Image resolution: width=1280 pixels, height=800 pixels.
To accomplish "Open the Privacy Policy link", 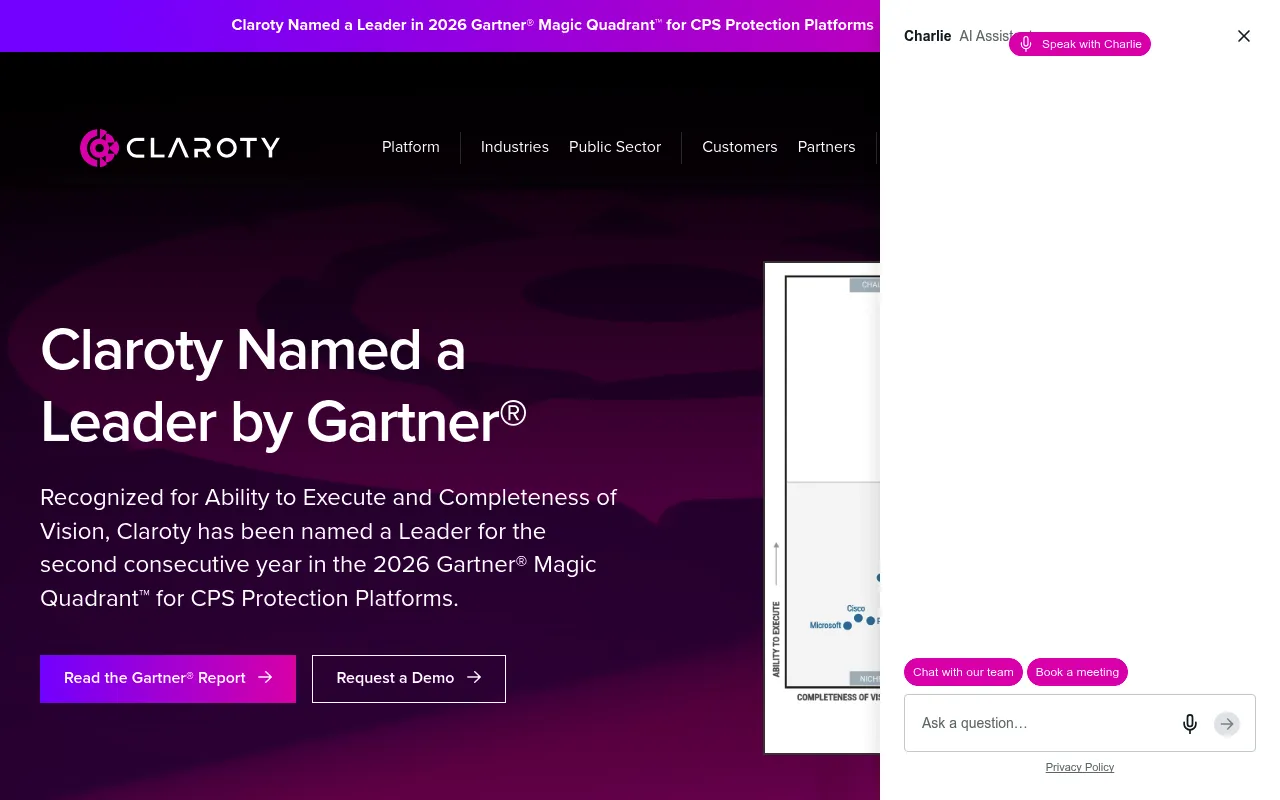I will (x=1080, y=767).
